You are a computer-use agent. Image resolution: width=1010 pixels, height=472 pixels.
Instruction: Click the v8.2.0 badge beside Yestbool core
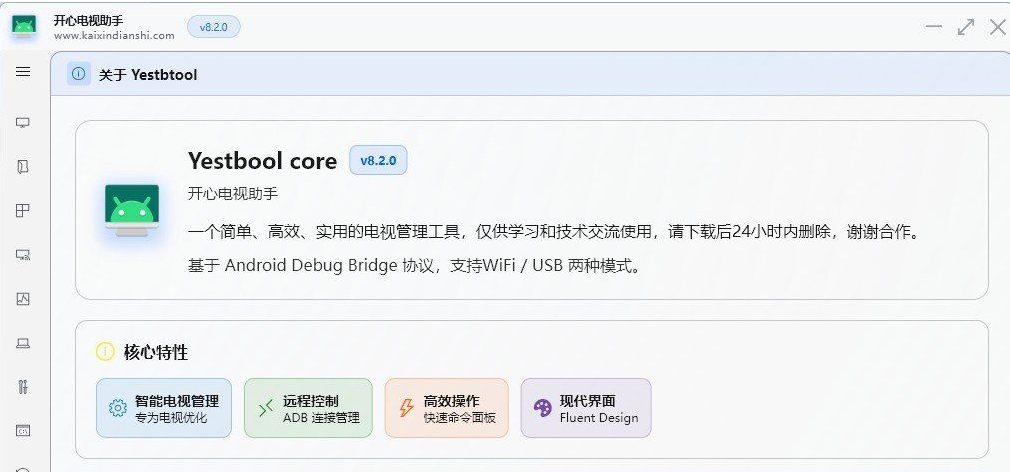point(378,161)
